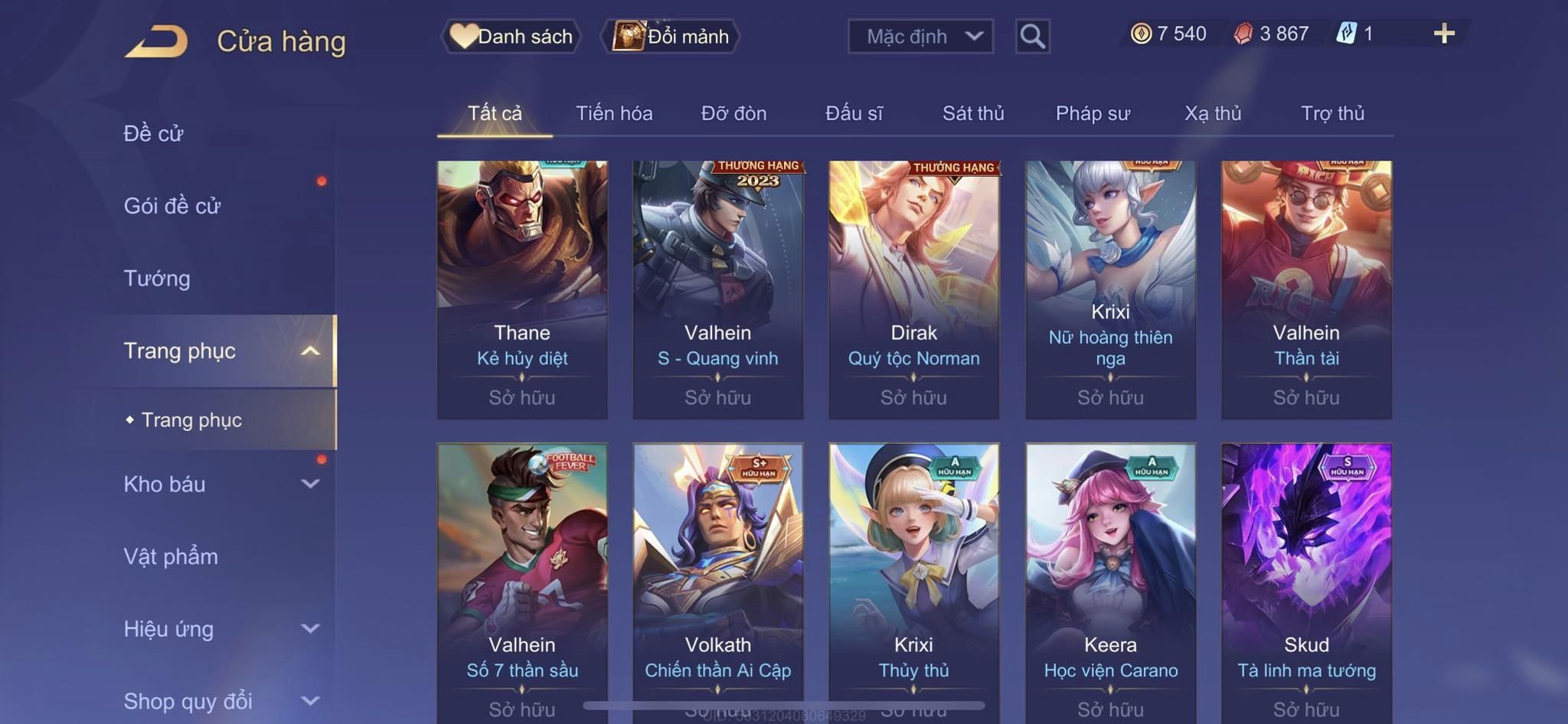Open the Mặc định sort dropdown
Screen dimensions: 1568x724
click(920, 36)
